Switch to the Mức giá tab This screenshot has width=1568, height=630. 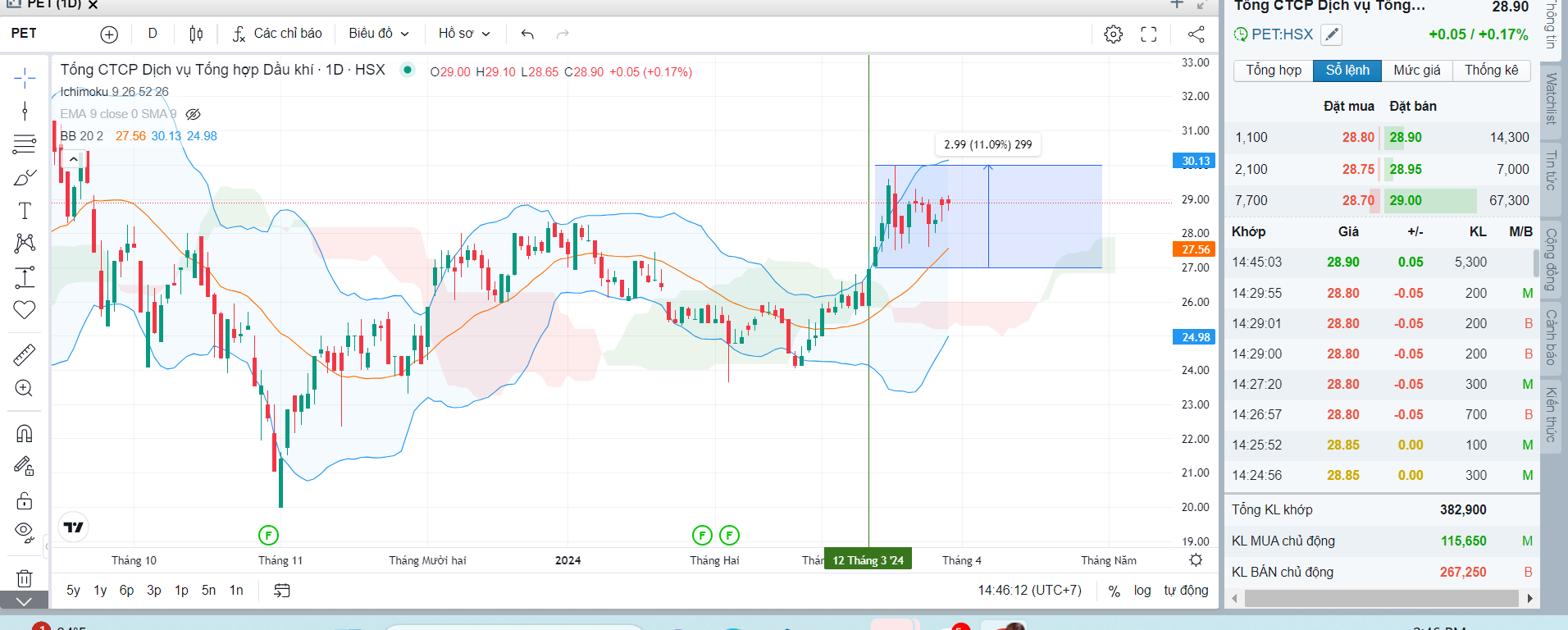[1417, 71]
